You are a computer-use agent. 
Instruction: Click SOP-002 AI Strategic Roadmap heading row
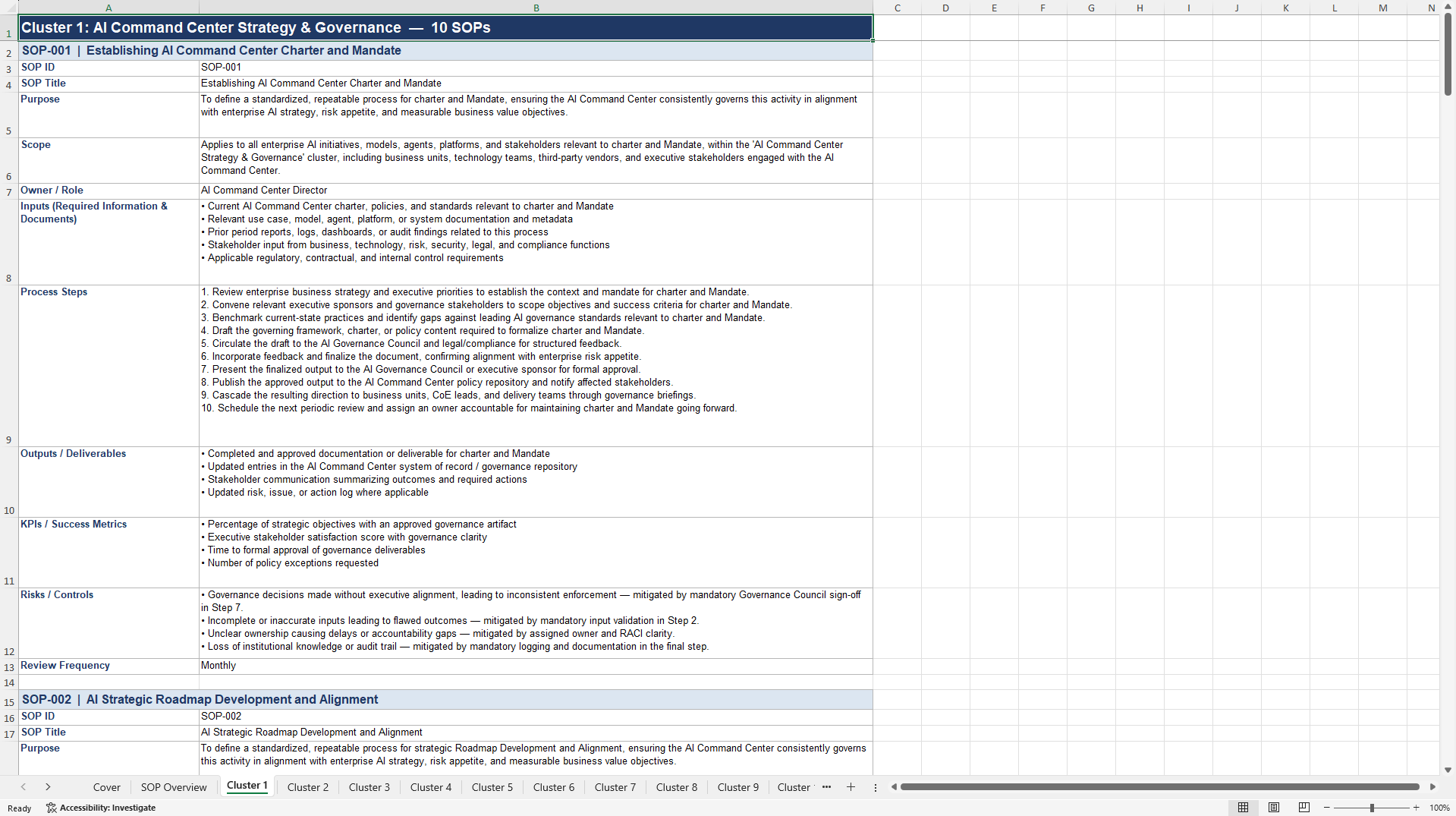[445, 699]
